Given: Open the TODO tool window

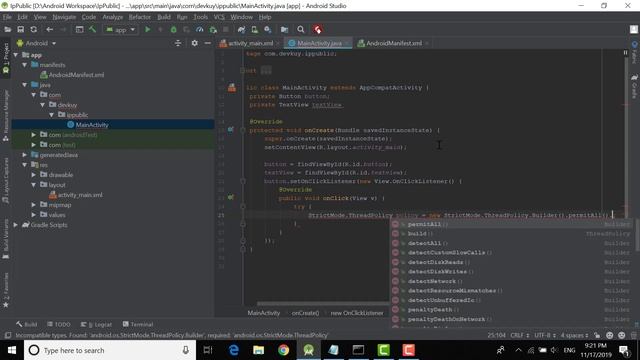Looking at the screenshot, I should pyautogui.click(x=59, y=324).
